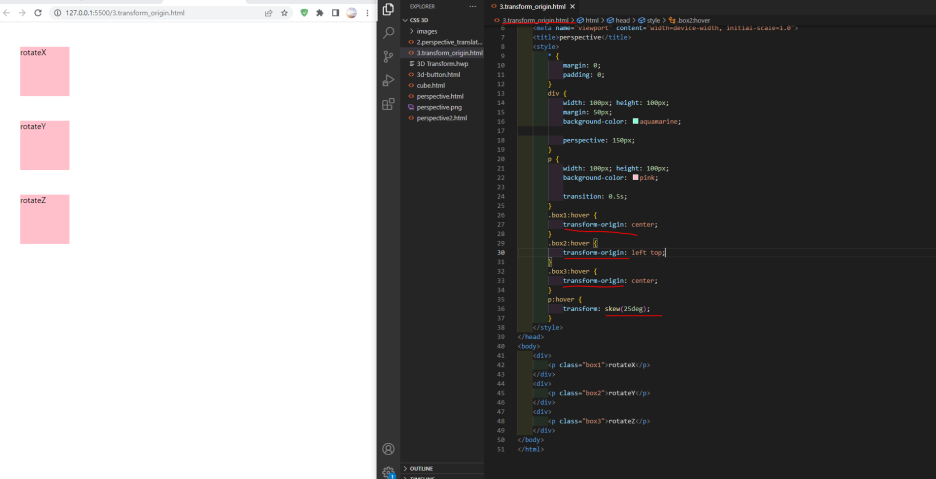The image size is (936, 479).
Task: Click the rotateZ pink box in browser
Action: [45, 219]
